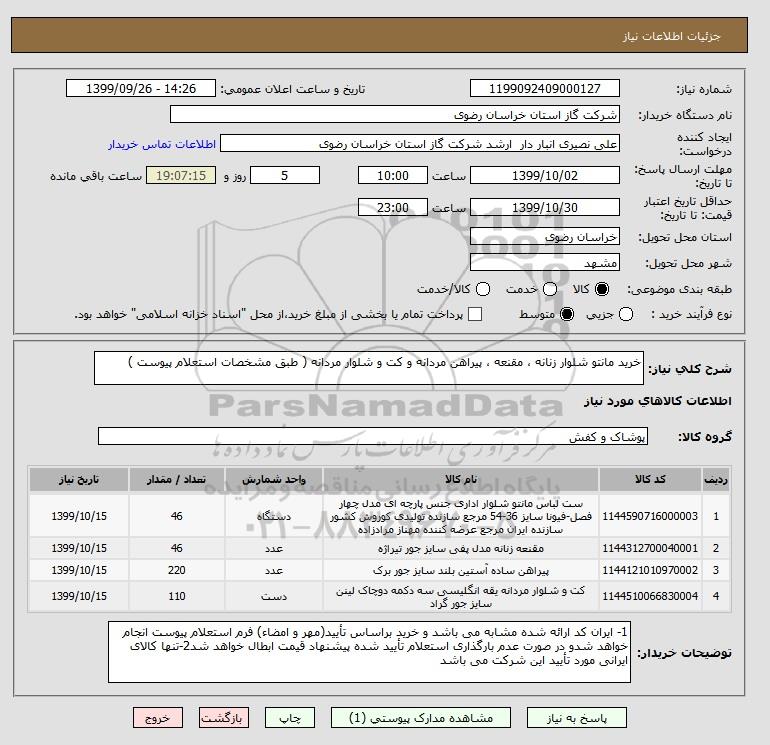
Task: Click unit دستگاه in row 1
Action: tap(274, 516)
